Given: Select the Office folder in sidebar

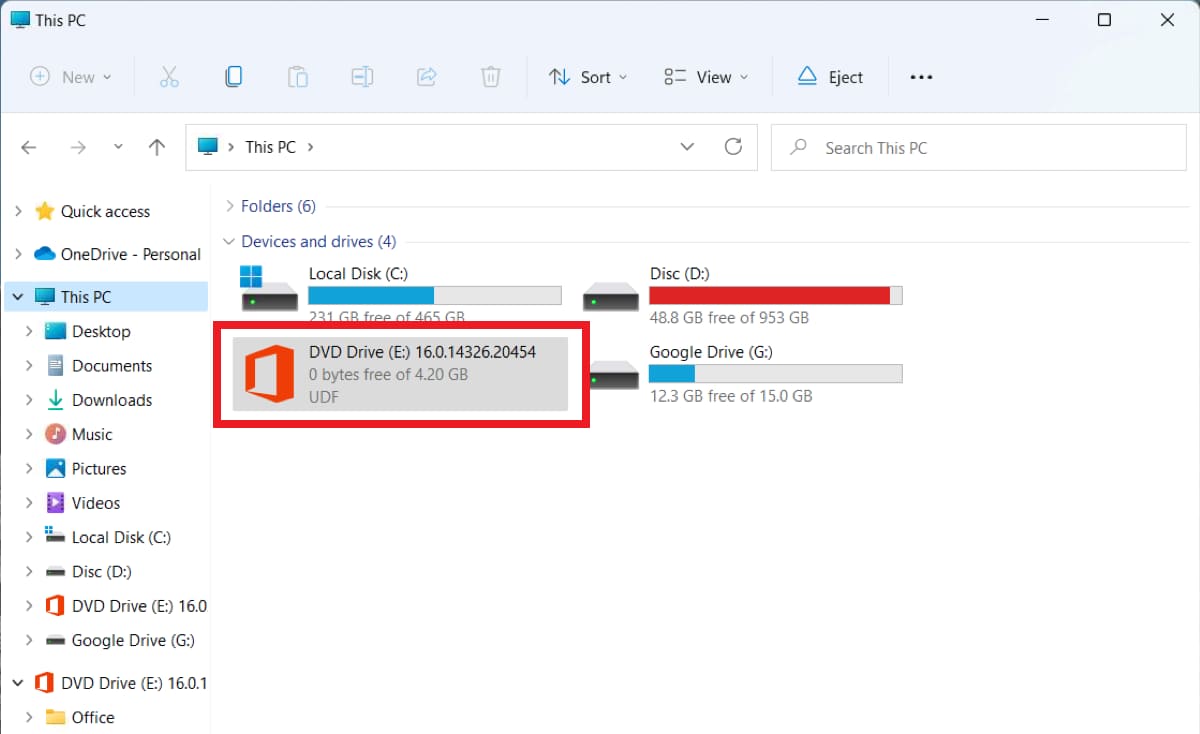Looking at the screenshot, I should coord(92,717).
